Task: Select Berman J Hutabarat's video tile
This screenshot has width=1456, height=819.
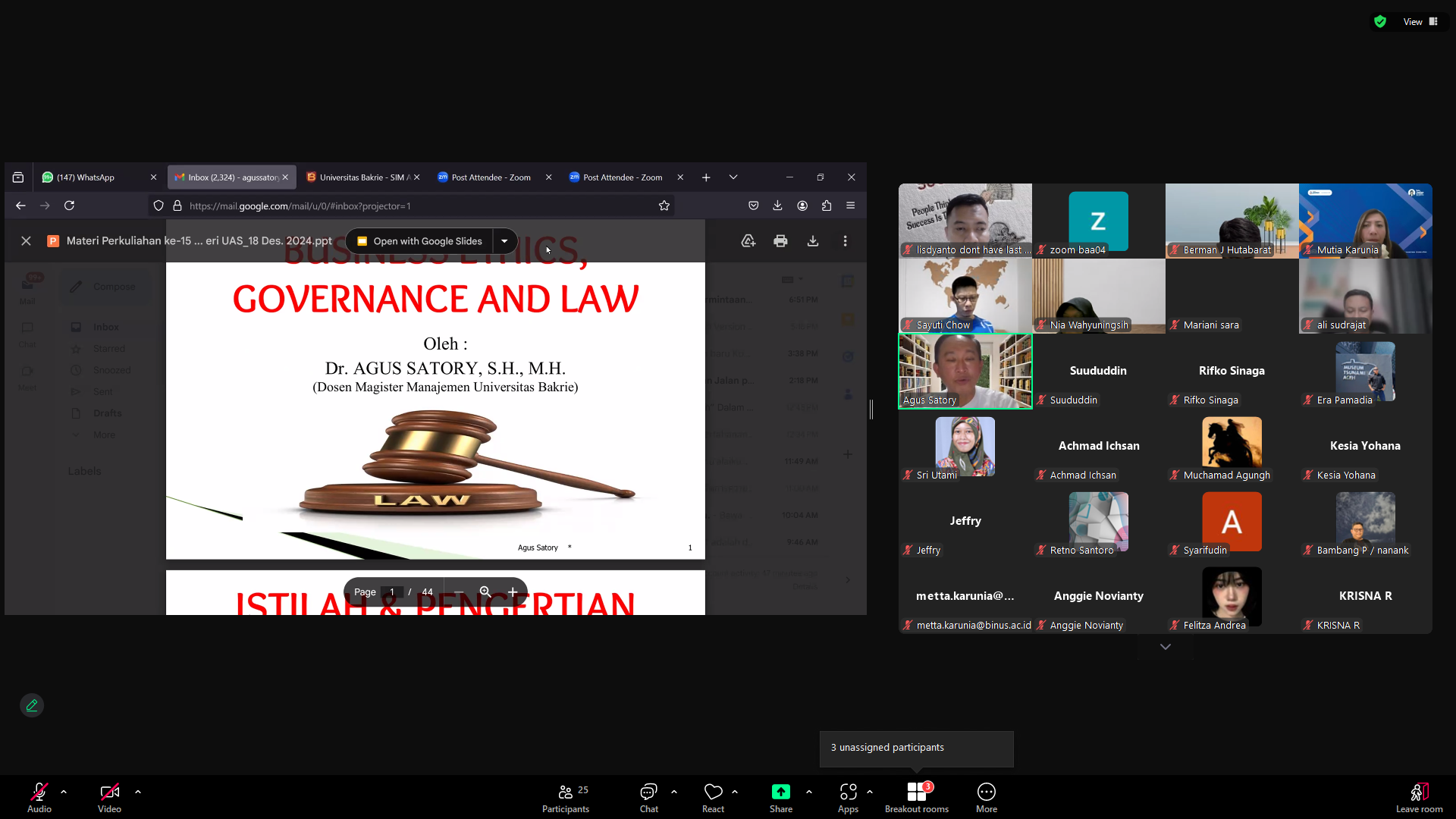Action: coord(1232,221)
